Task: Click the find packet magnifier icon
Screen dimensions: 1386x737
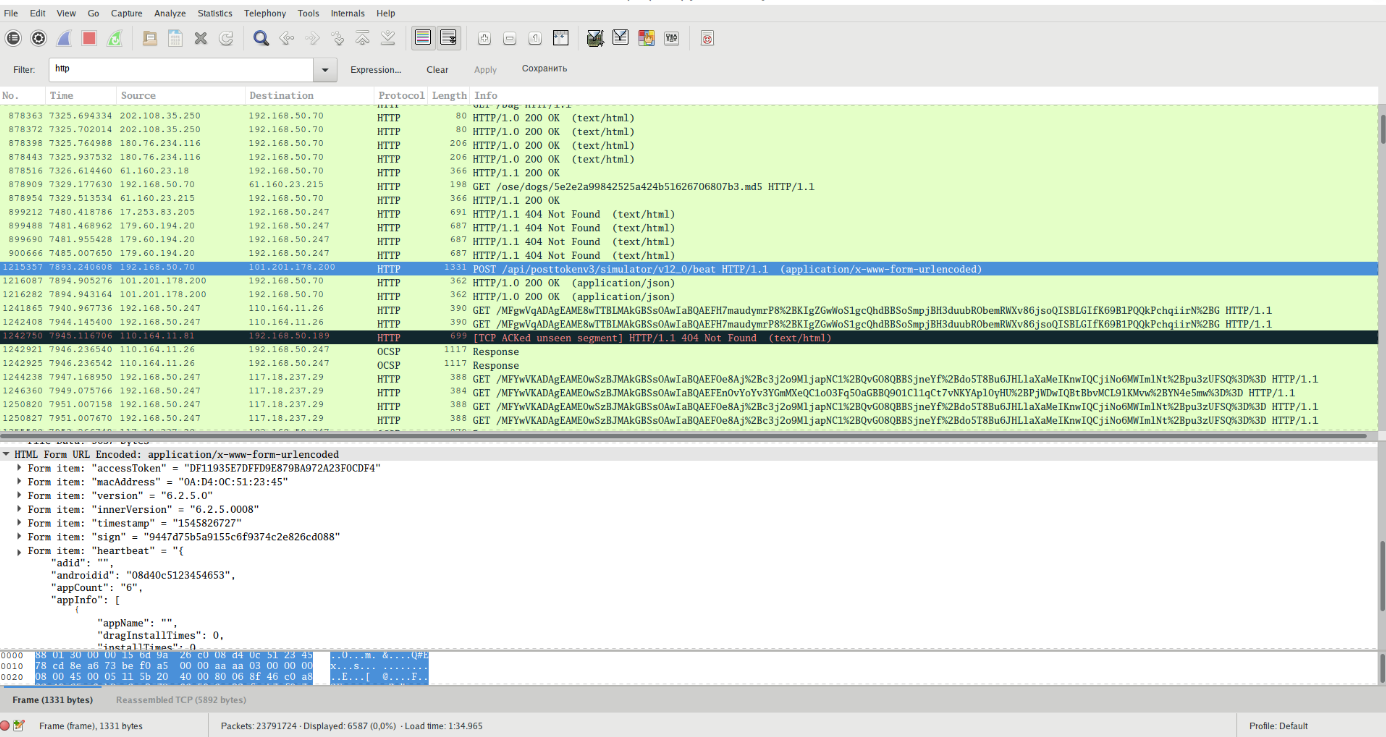Action: coord(260,38)
